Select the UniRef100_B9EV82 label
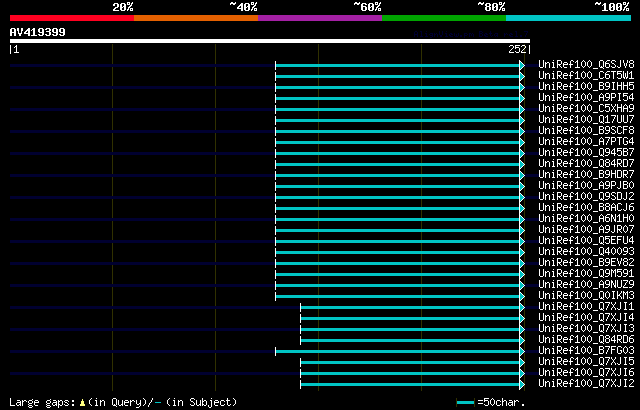Screen dimensions: 640x410 click(x=586, y=263)
